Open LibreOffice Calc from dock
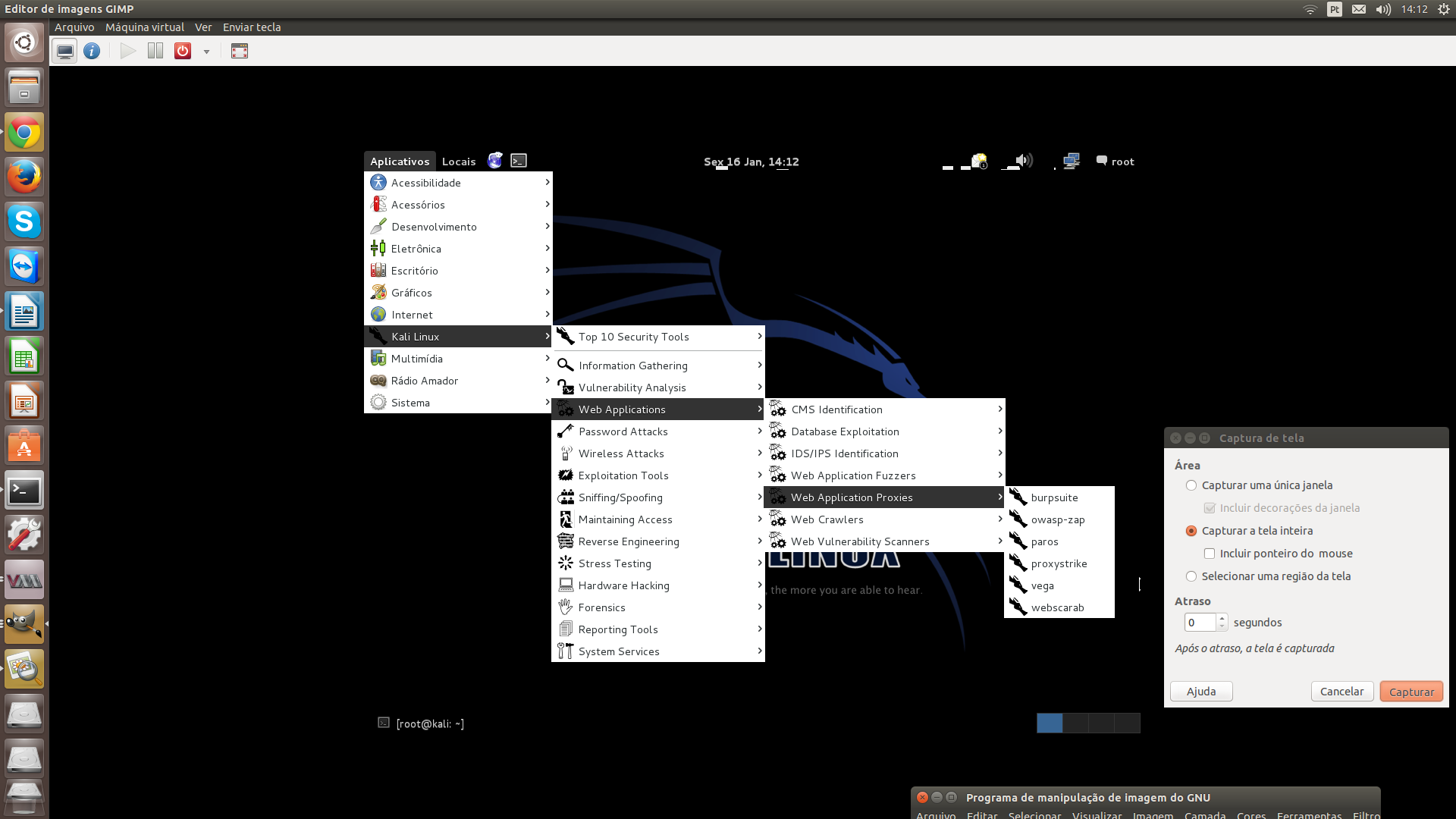This screenshot has width=1456, height=819. [x=24, y=356]
